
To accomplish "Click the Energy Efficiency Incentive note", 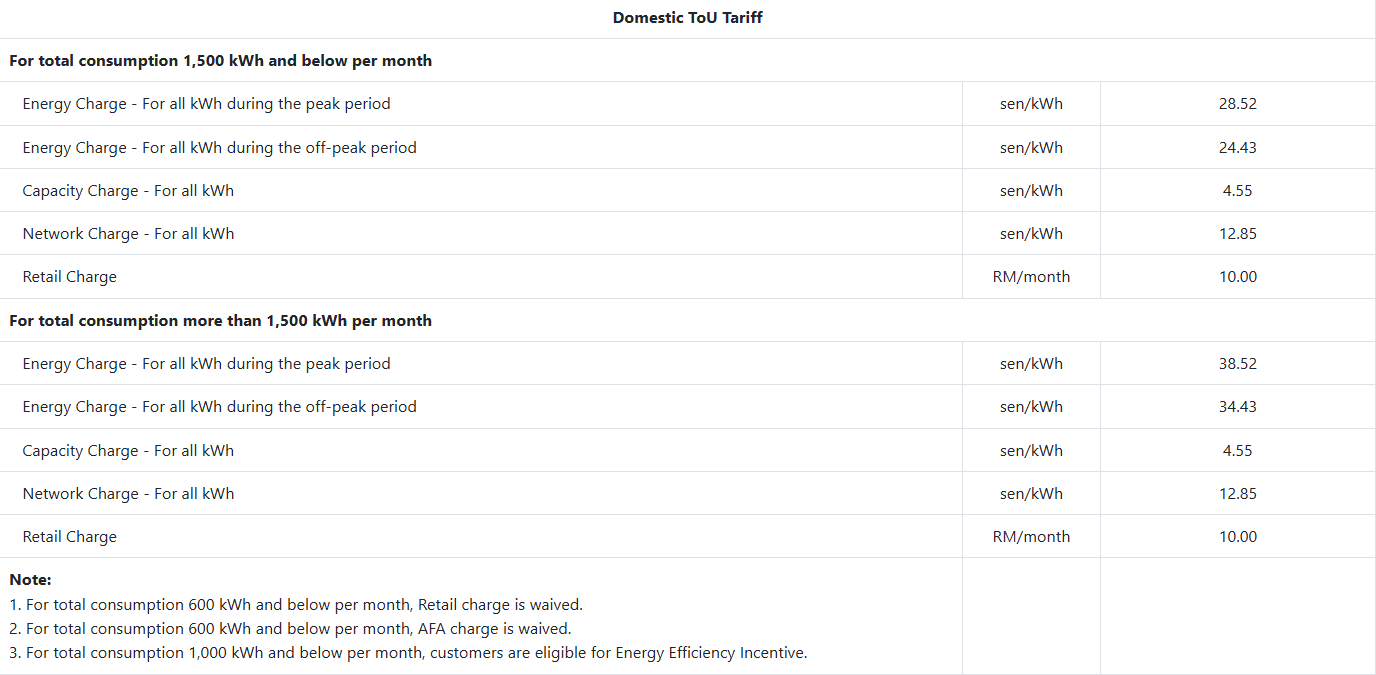I will click(x=408, y=652).
